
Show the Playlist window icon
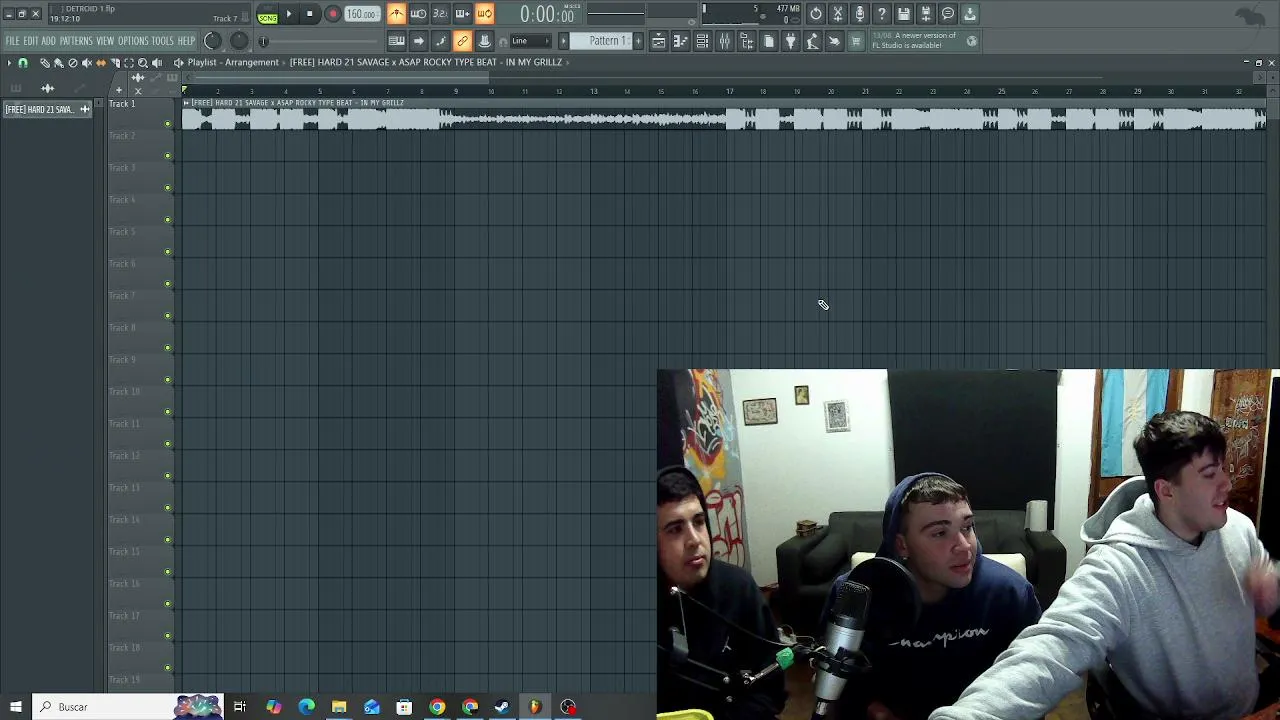point(659,41)
